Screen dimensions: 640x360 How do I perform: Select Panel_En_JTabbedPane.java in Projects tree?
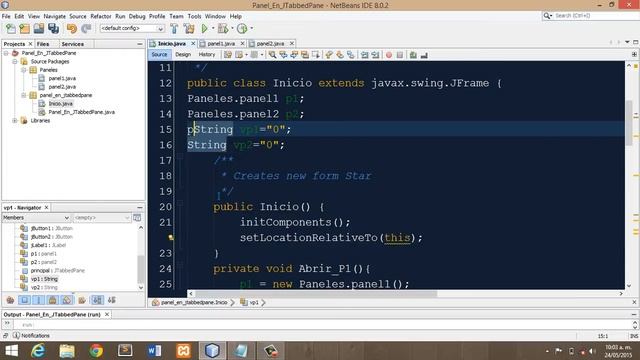82,112
